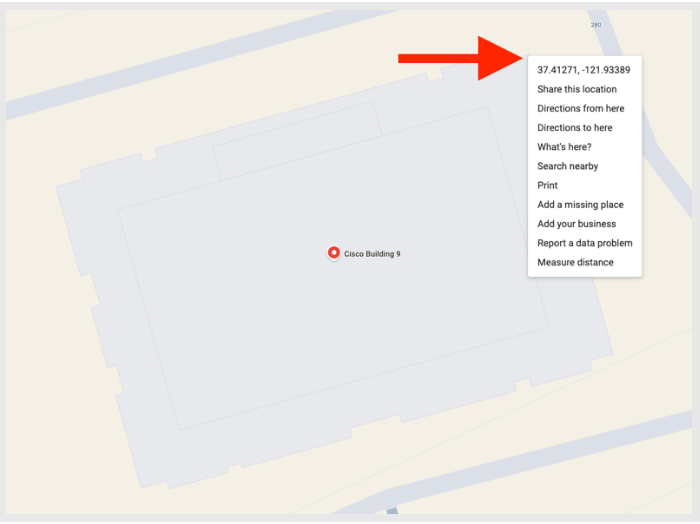Viewport: 700px width, 524px height.
Task: Click the road along the bottom right
Action: pos(536,462)
